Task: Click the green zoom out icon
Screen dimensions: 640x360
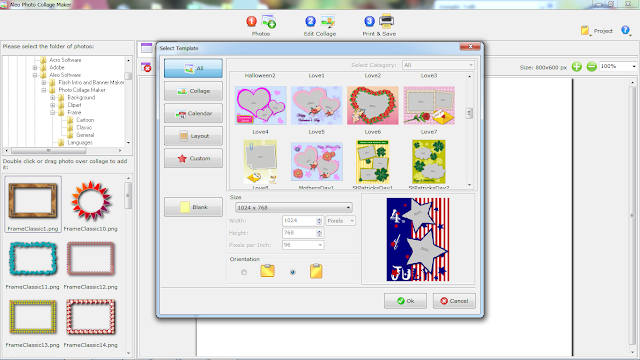Action: point(591,67)
